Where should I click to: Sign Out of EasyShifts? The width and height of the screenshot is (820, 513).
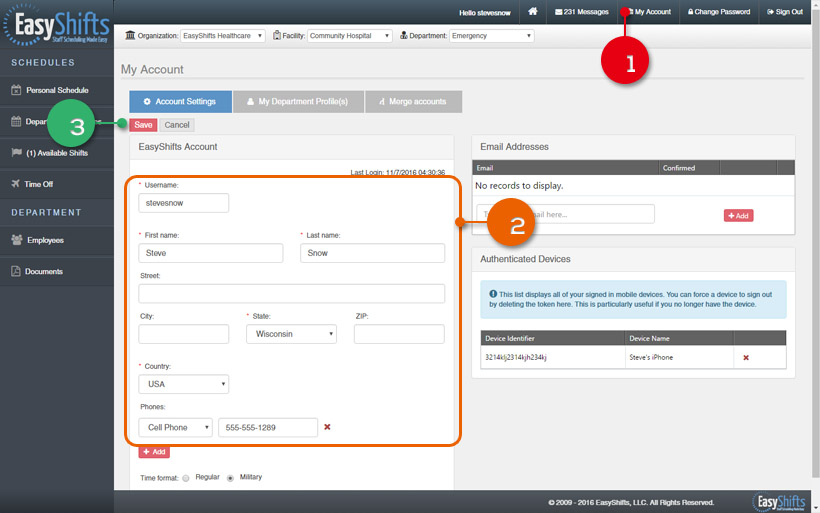[784, 12]
